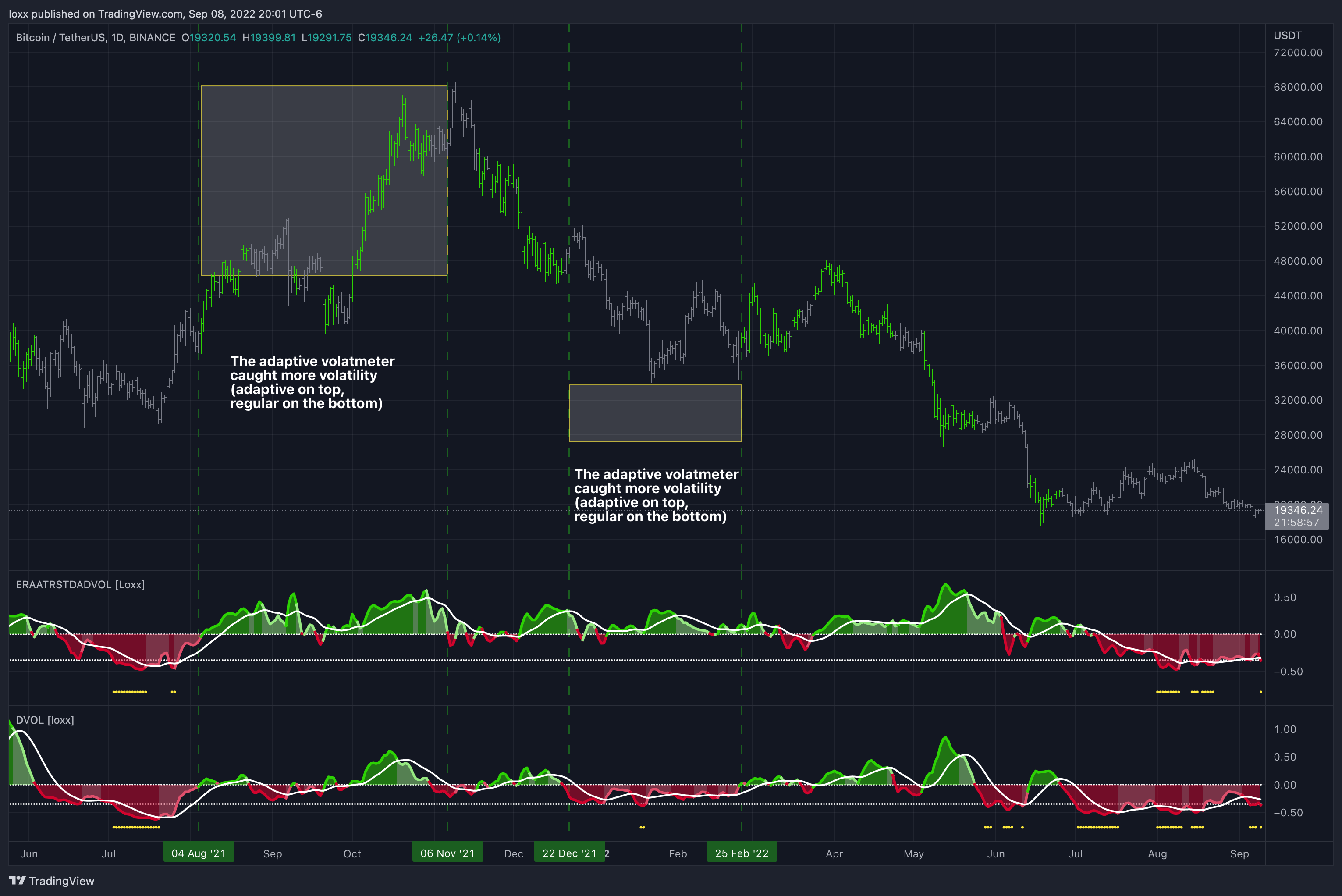Image resolution: width=1342 pixels, height=896 pixels.
Task: Click the 72000.00 price axis label
Action: [1298, 53]
